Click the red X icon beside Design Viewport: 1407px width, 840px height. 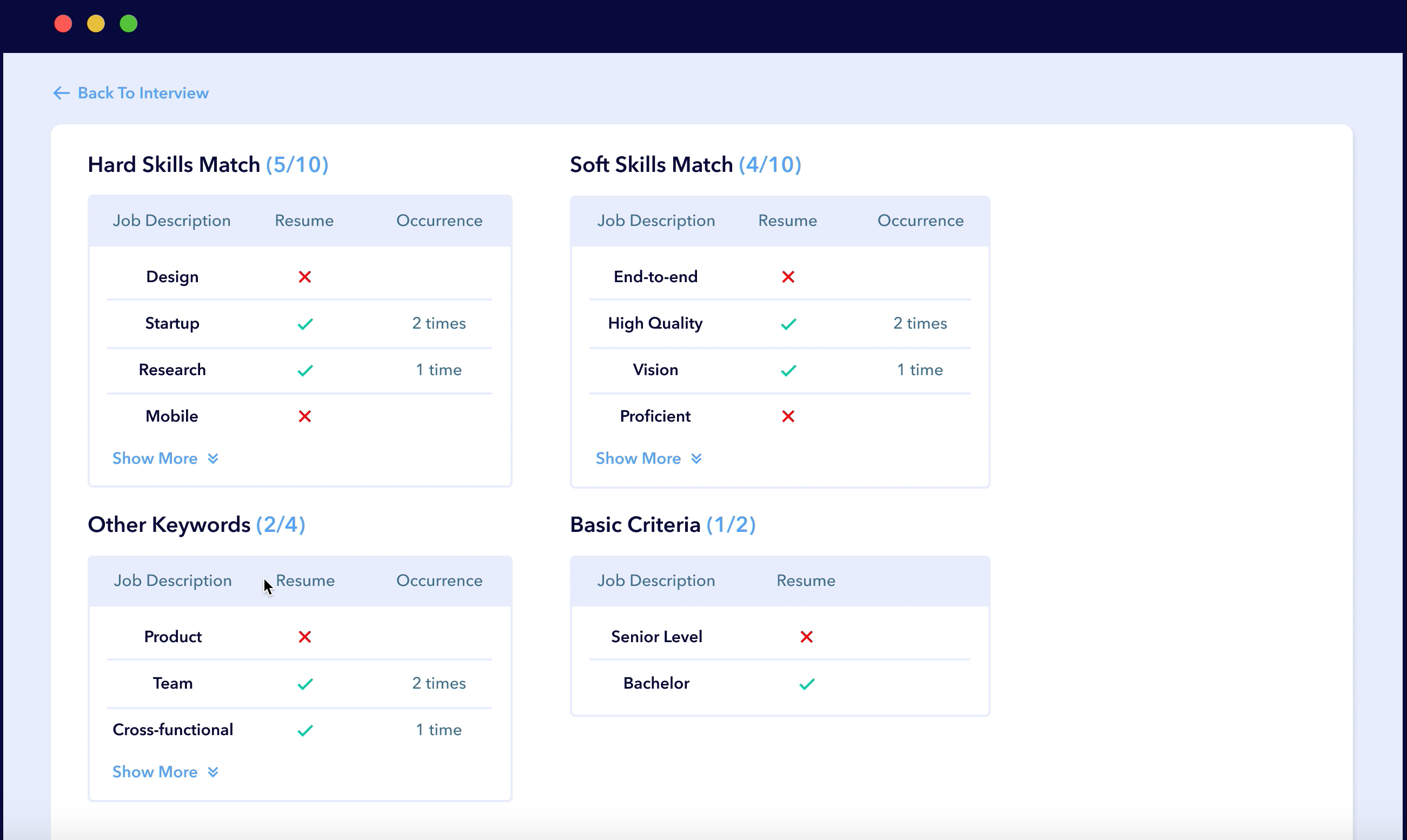[x=304, y=277]
